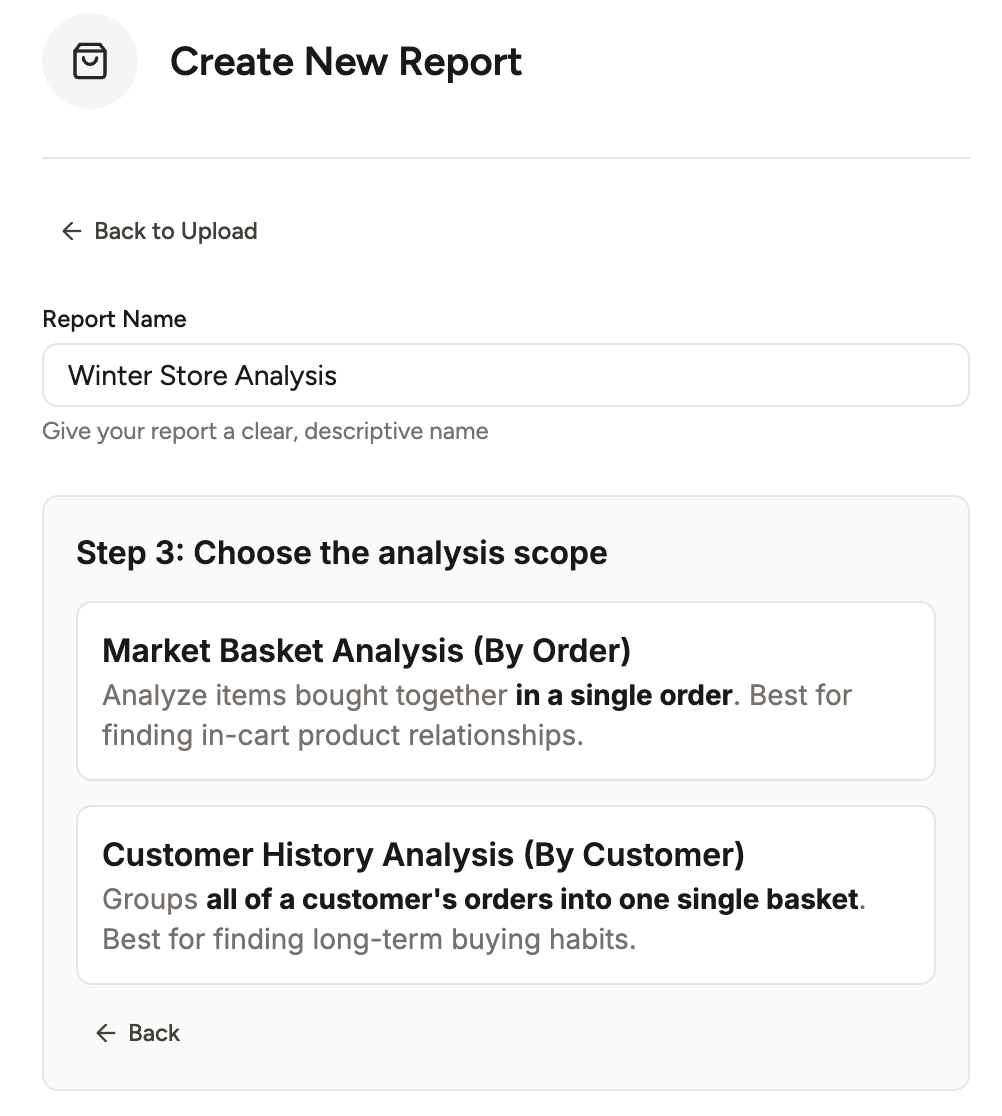The height and width of the screenshot is (1116, 1002).
Task: Click the hint text under Report Name
Action: point(265,430)
